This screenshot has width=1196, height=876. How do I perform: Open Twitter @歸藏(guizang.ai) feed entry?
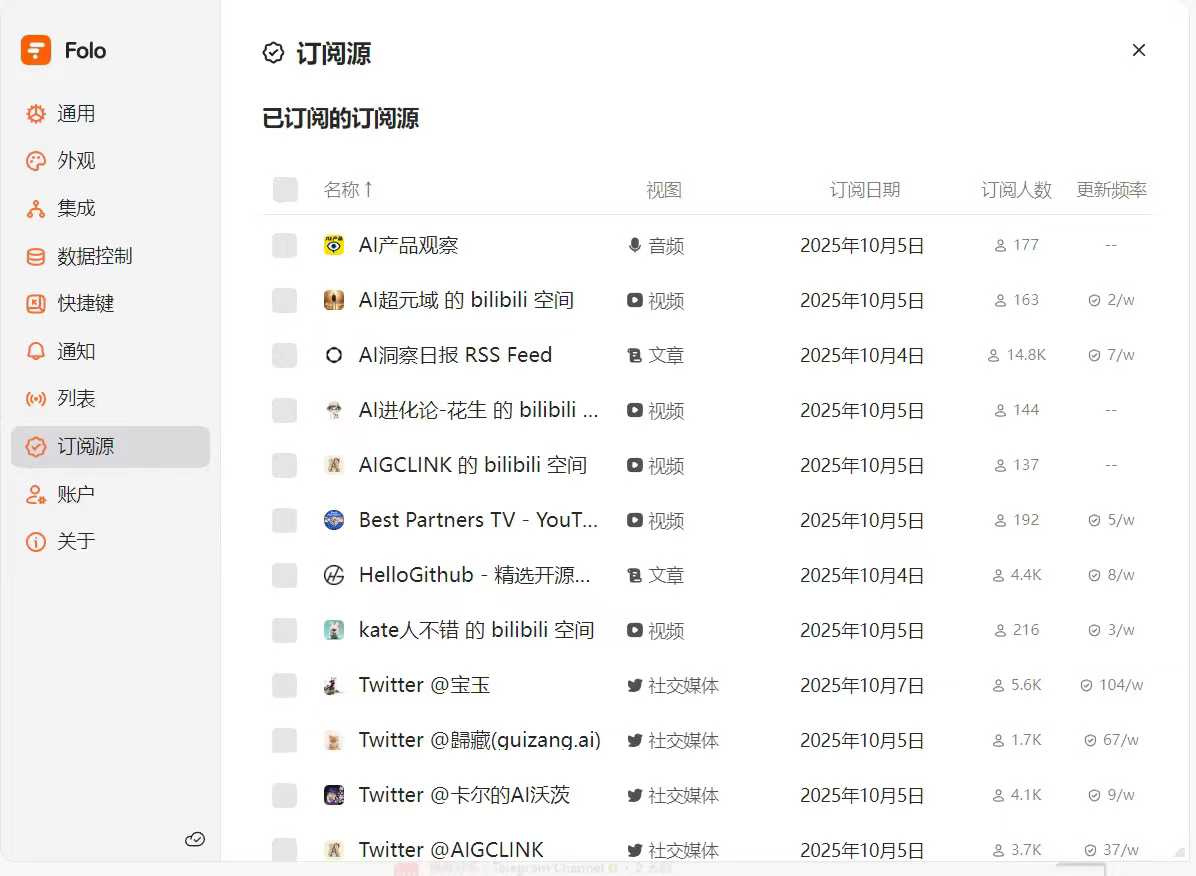click(x=479, y=740)
